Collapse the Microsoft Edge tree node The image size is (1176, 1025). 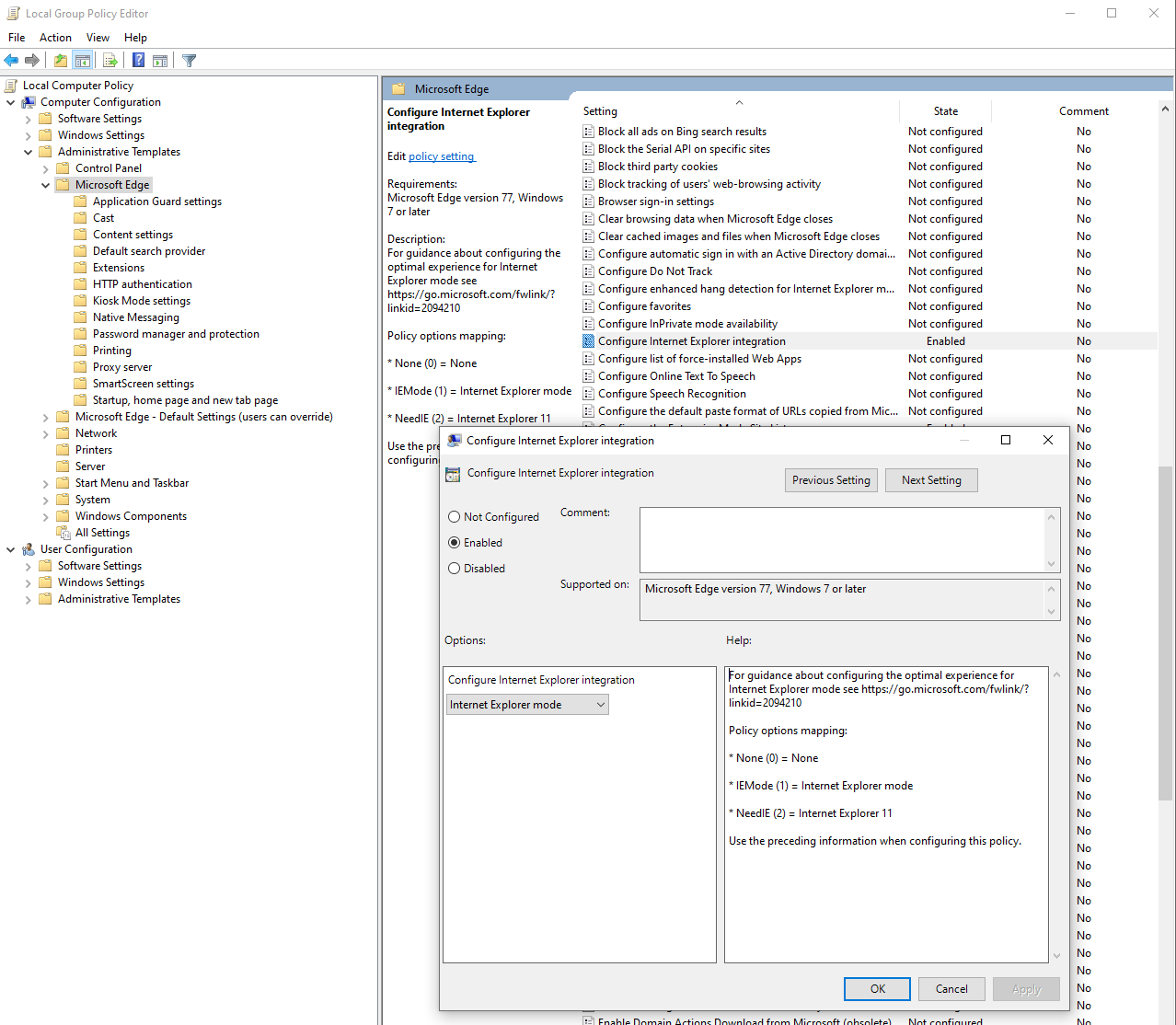point(46,185)
